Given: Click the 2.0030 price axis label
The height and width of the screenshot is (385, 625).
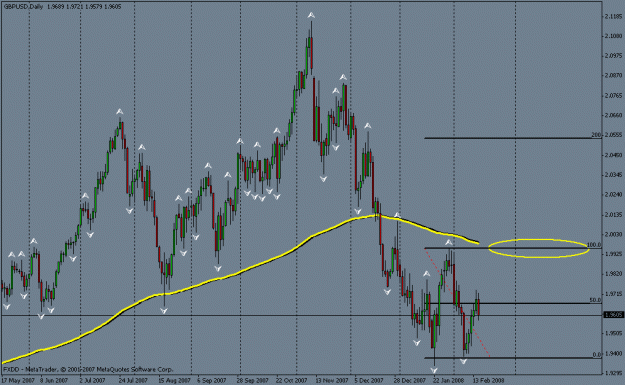Looking at the screenshot, I should pyautogui.click(x=613, y=234).
